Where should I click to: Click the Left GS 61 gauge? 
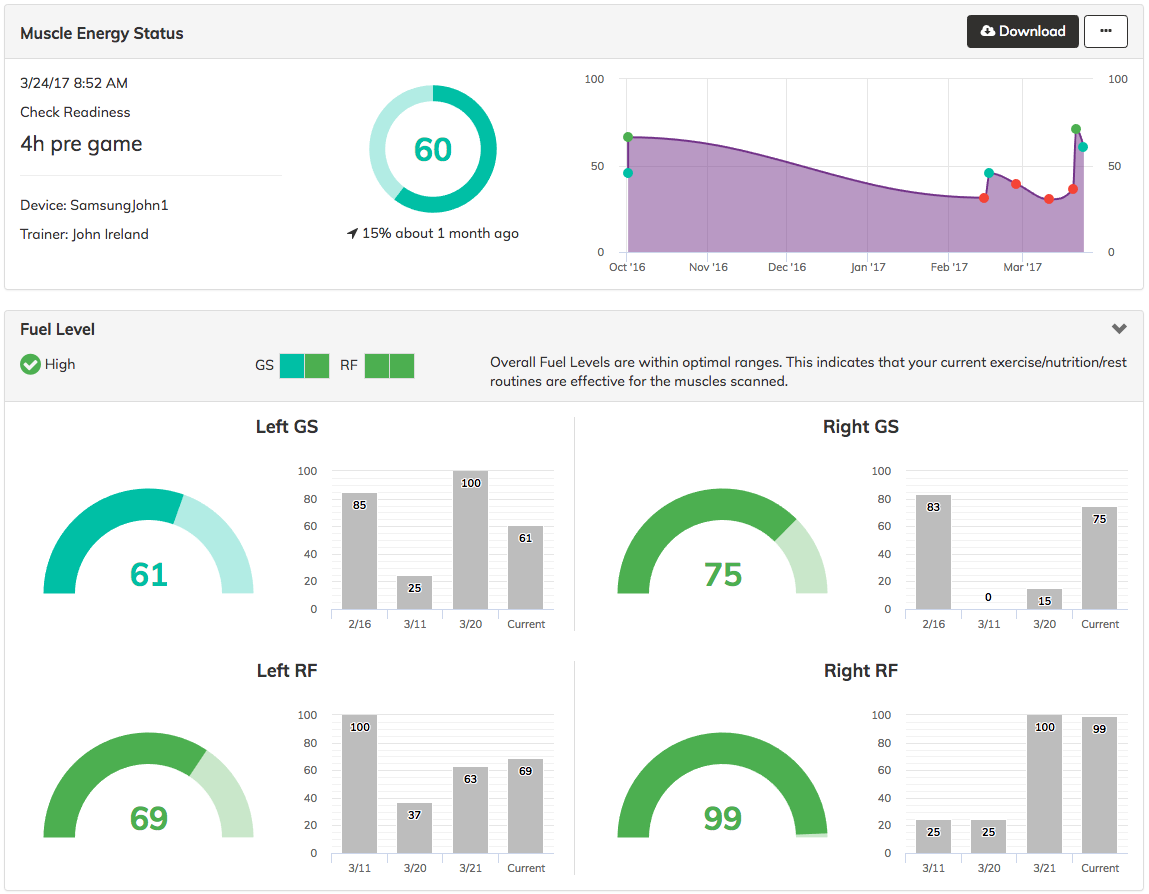pyautogui.click(x=149, y=541)
